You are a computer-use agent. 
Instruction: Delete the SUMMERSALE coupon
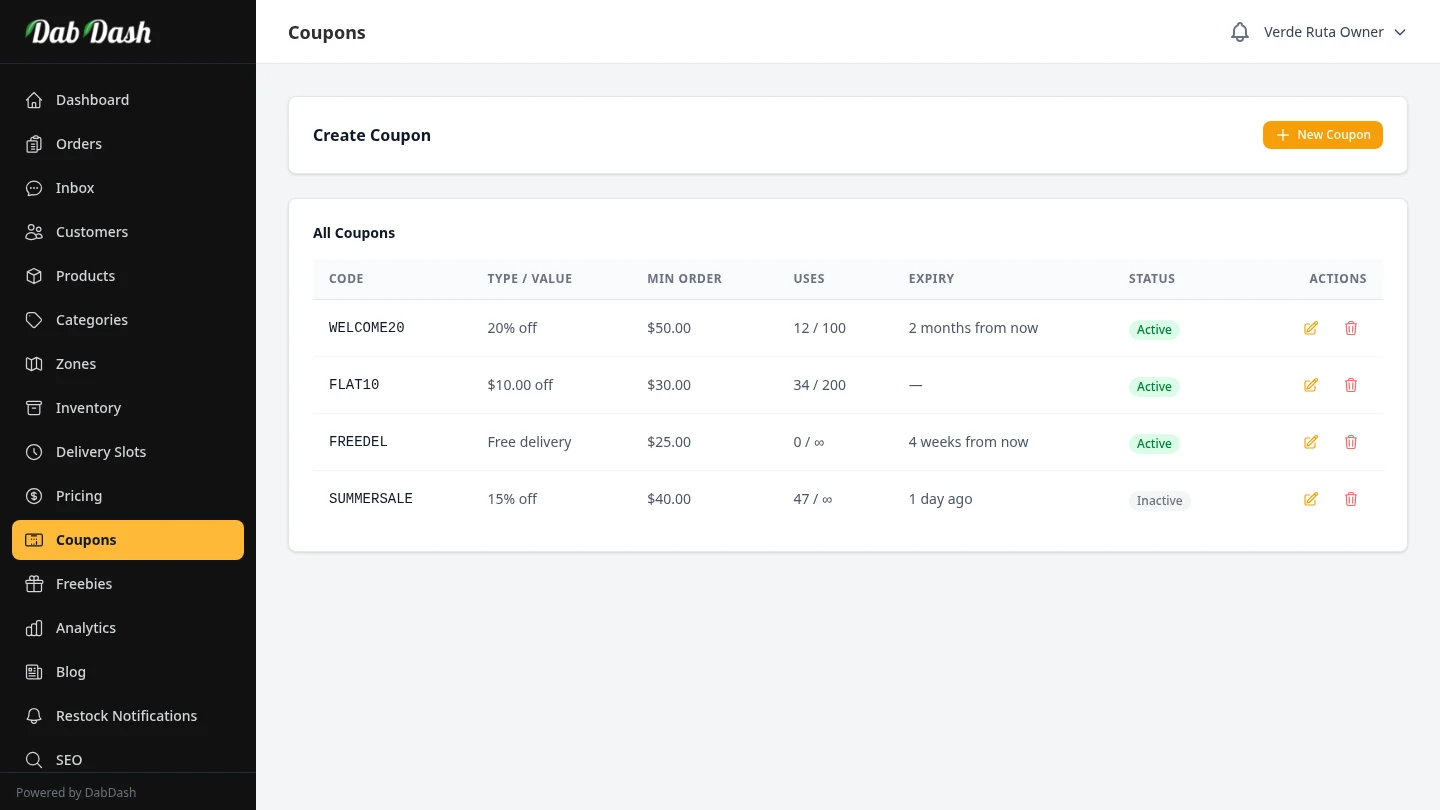pyautogui.click(x=1350, y=499)
